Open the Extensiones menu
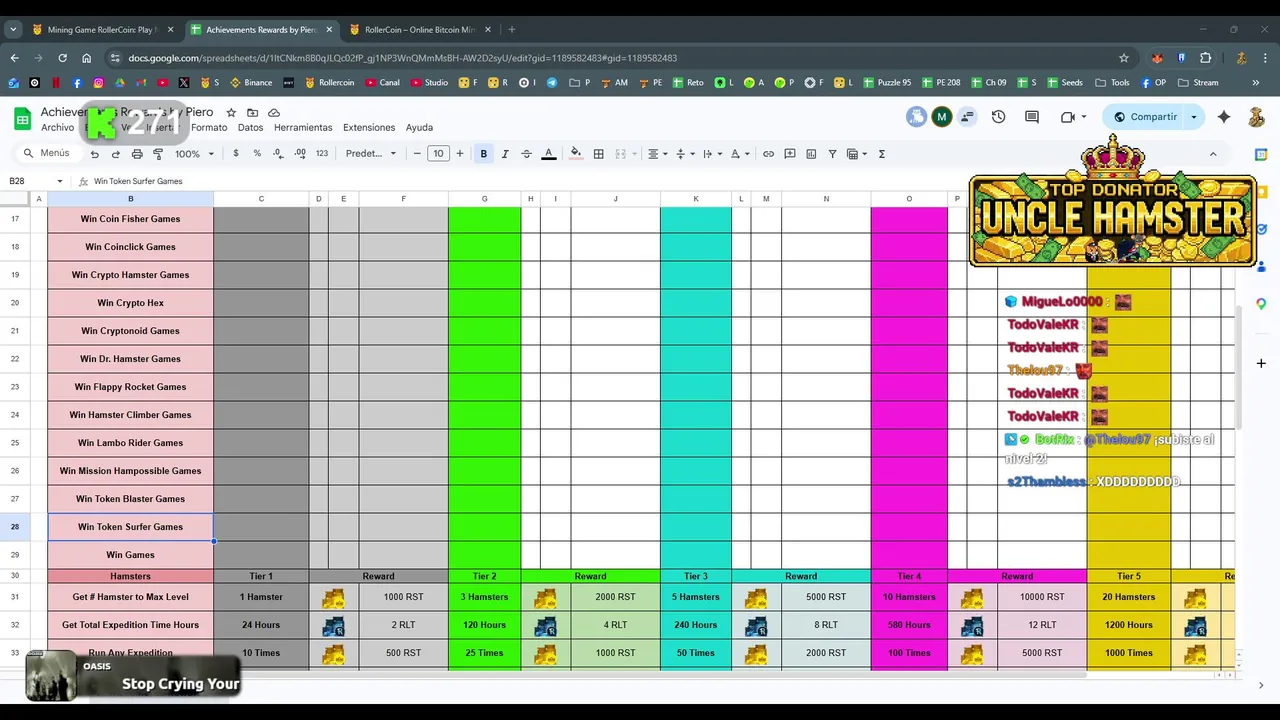 coord(369,128)
